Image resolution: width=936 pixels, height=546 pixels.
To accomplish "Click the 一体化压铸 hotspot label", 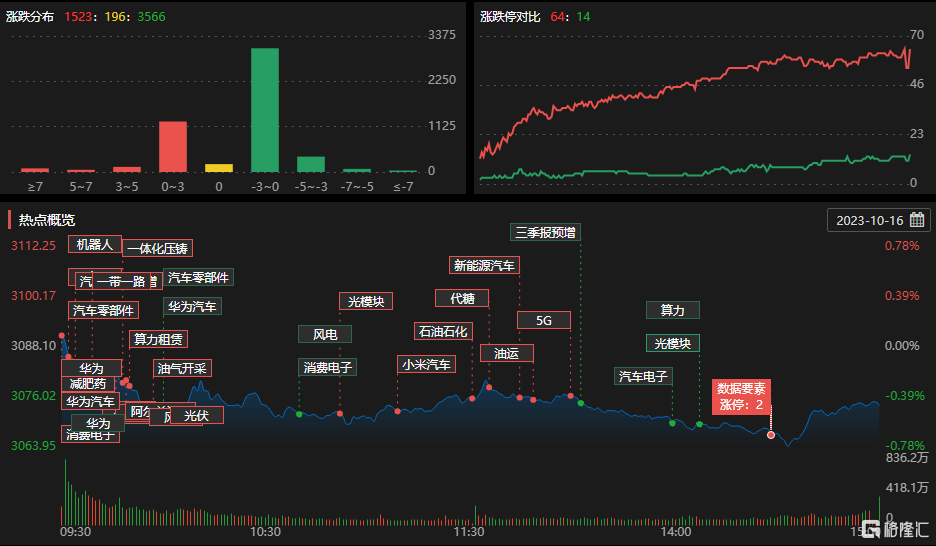I will click(157, 248).
